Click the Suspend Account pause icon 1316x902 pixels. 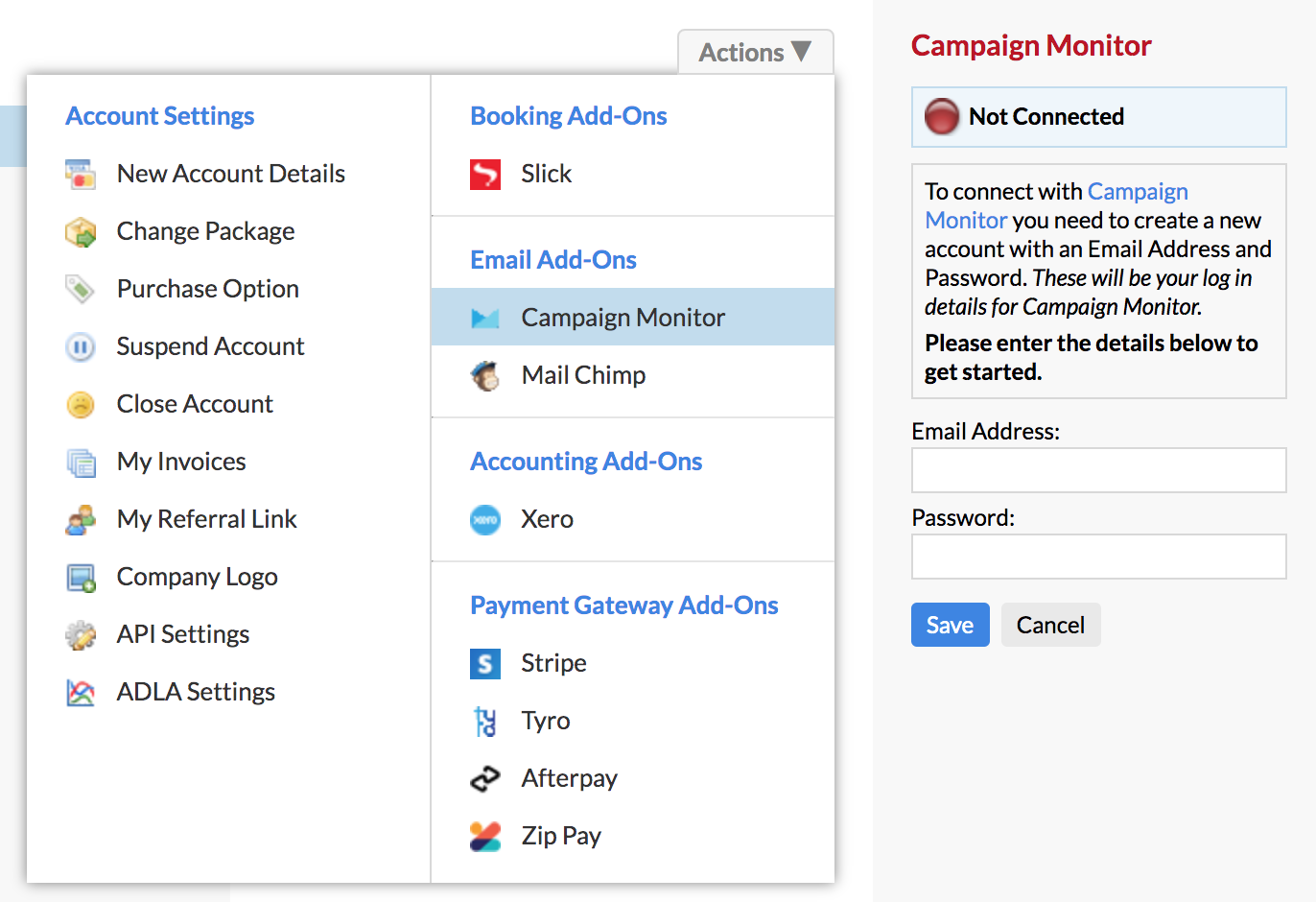[81, 346]
